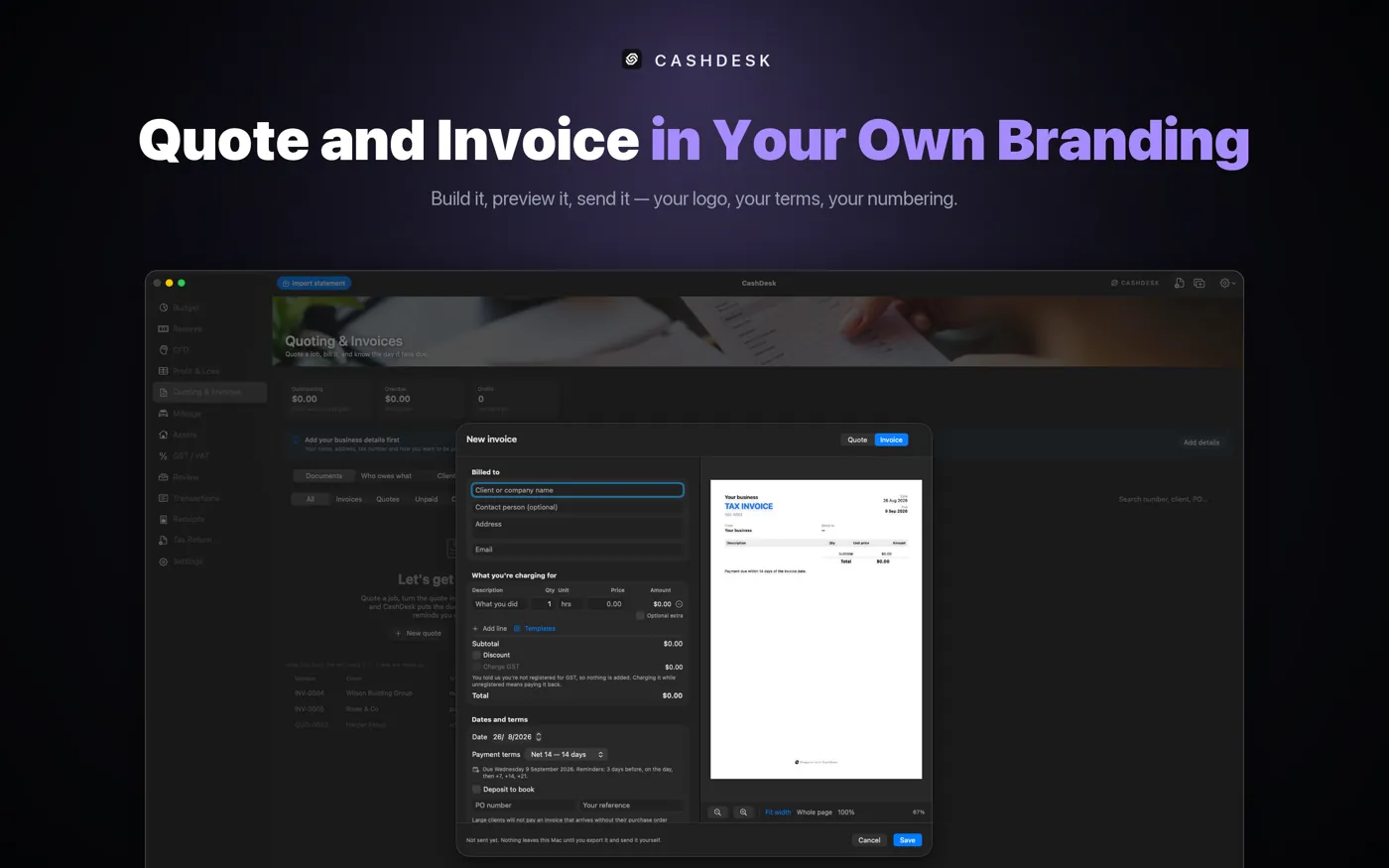Viewport: 1389px width, 868px height.
Task: Select the Invoice type toggle
Action: click(x=891, y=439)
